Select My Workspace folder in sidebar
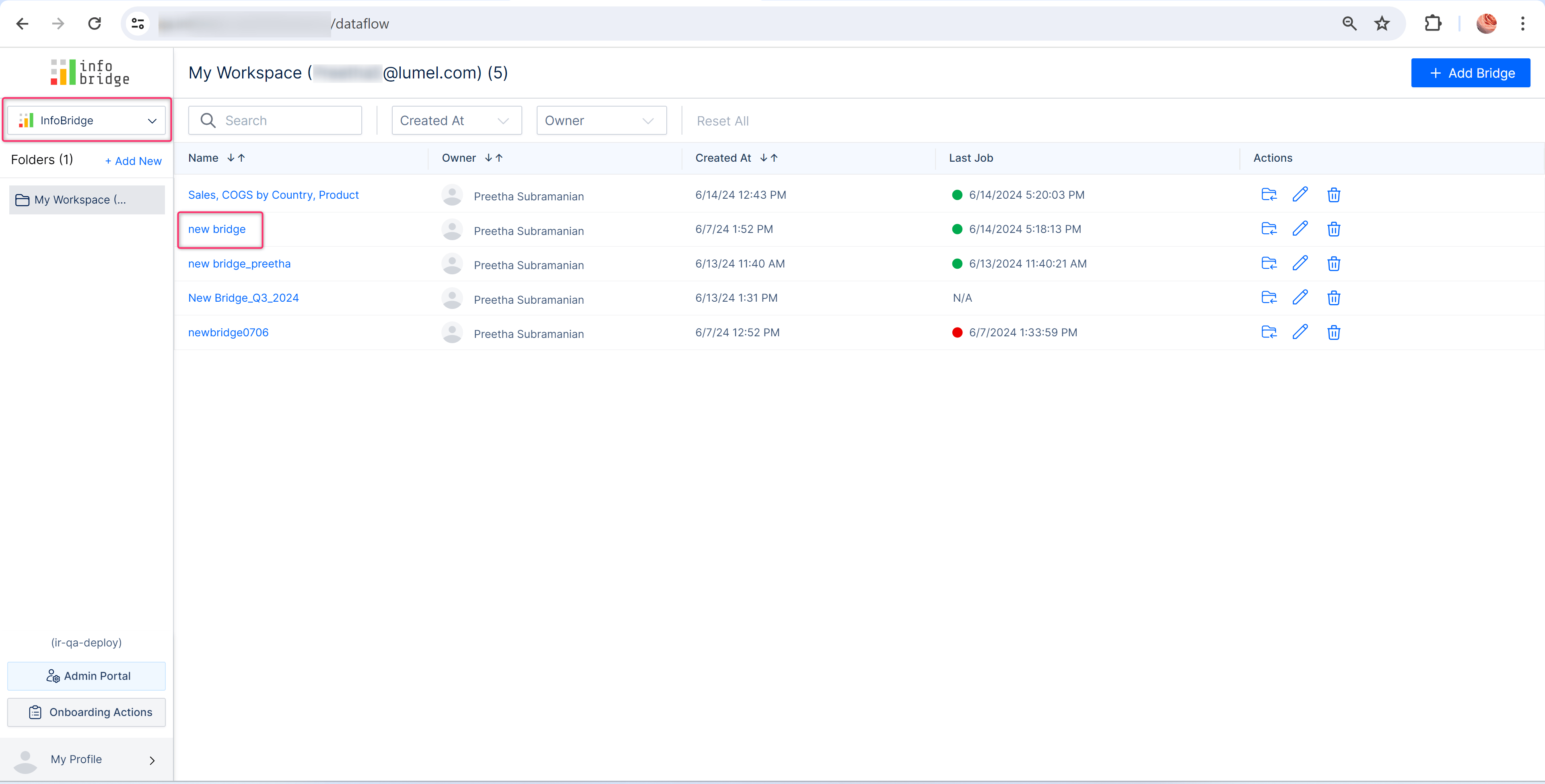This screenshot has width=1545, height=784. click(87, 200)
